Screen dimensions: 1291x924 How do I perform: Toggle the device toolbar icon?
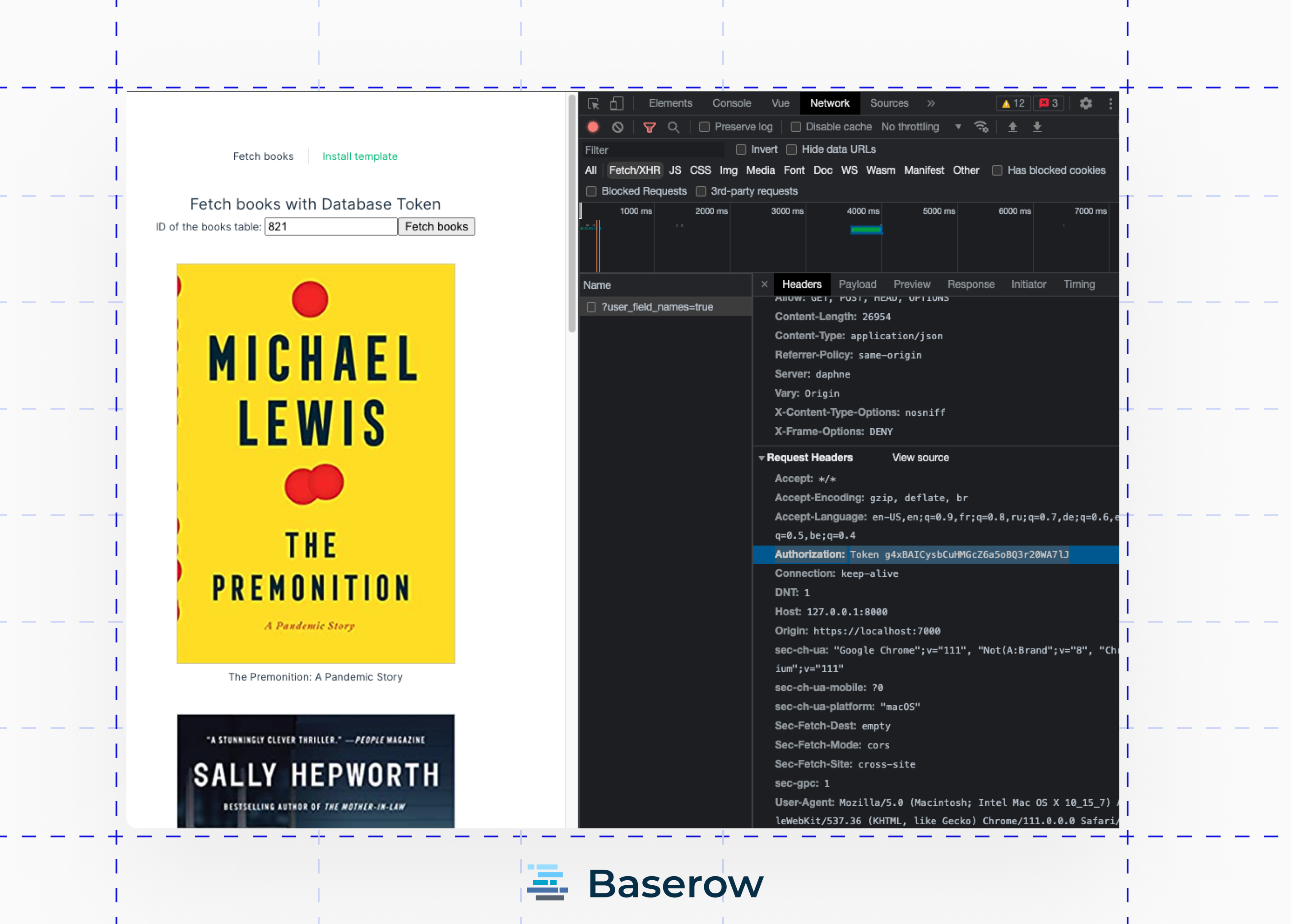[x=617, y=104]
